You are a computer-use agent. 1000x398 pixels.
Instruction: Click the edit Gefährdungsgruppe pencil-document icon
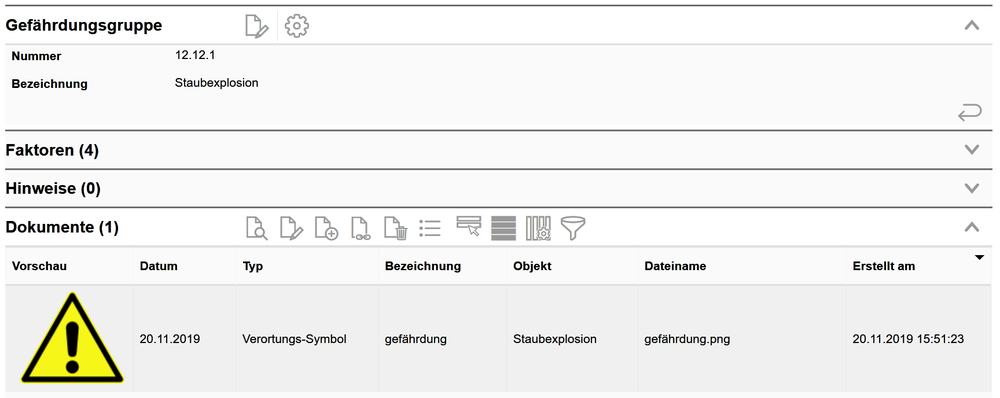point(257,26)
